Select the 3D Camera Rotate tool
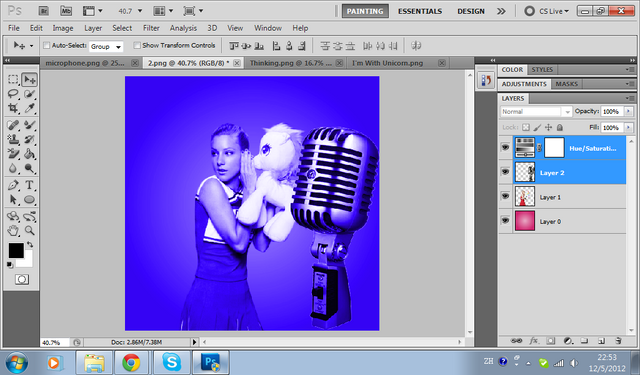This screenshot has height=375, width=640. coord(29,216)
